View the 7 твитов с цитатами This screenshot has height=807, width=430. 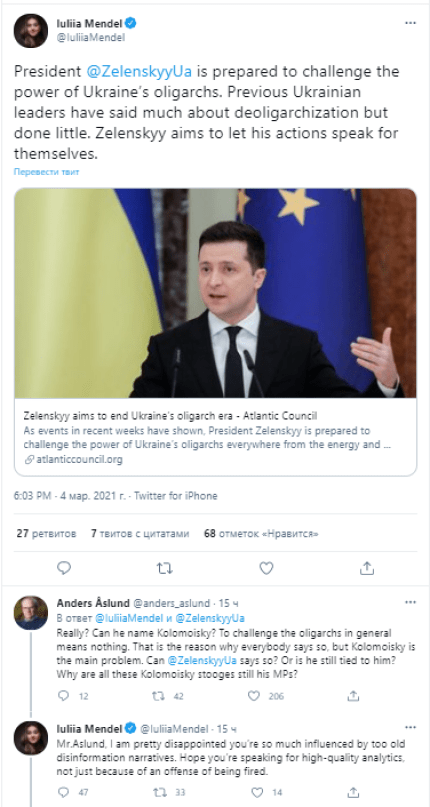140,534
